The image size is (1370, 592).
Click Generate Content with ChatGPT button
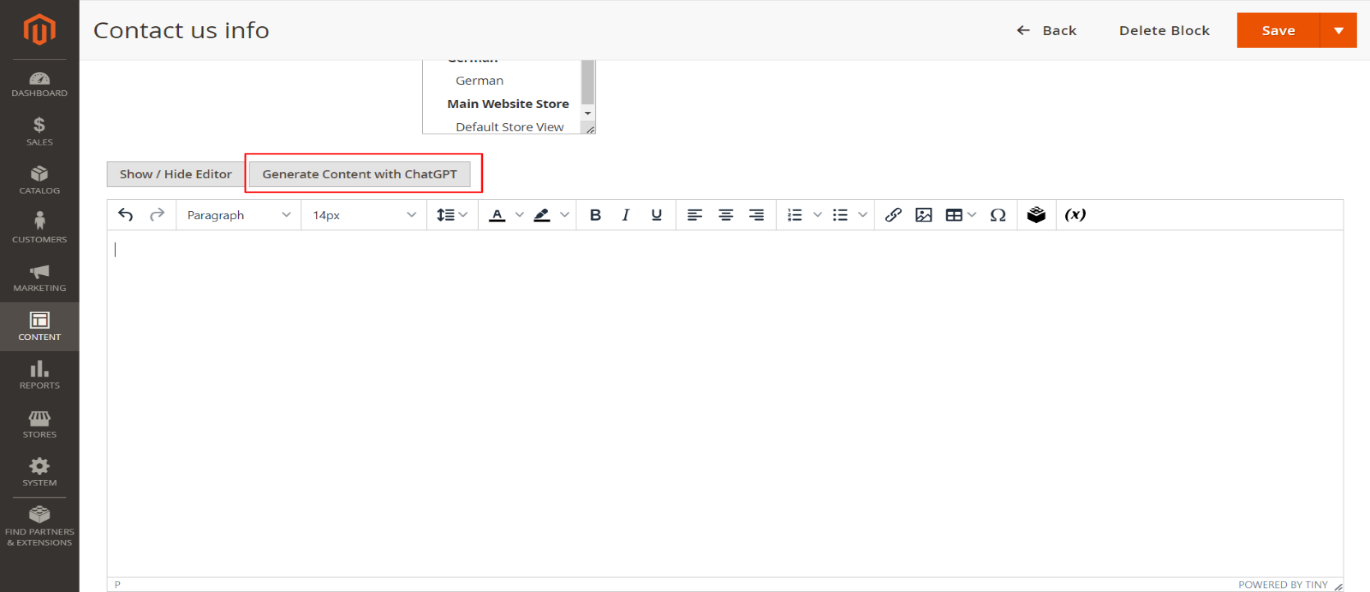359,174
